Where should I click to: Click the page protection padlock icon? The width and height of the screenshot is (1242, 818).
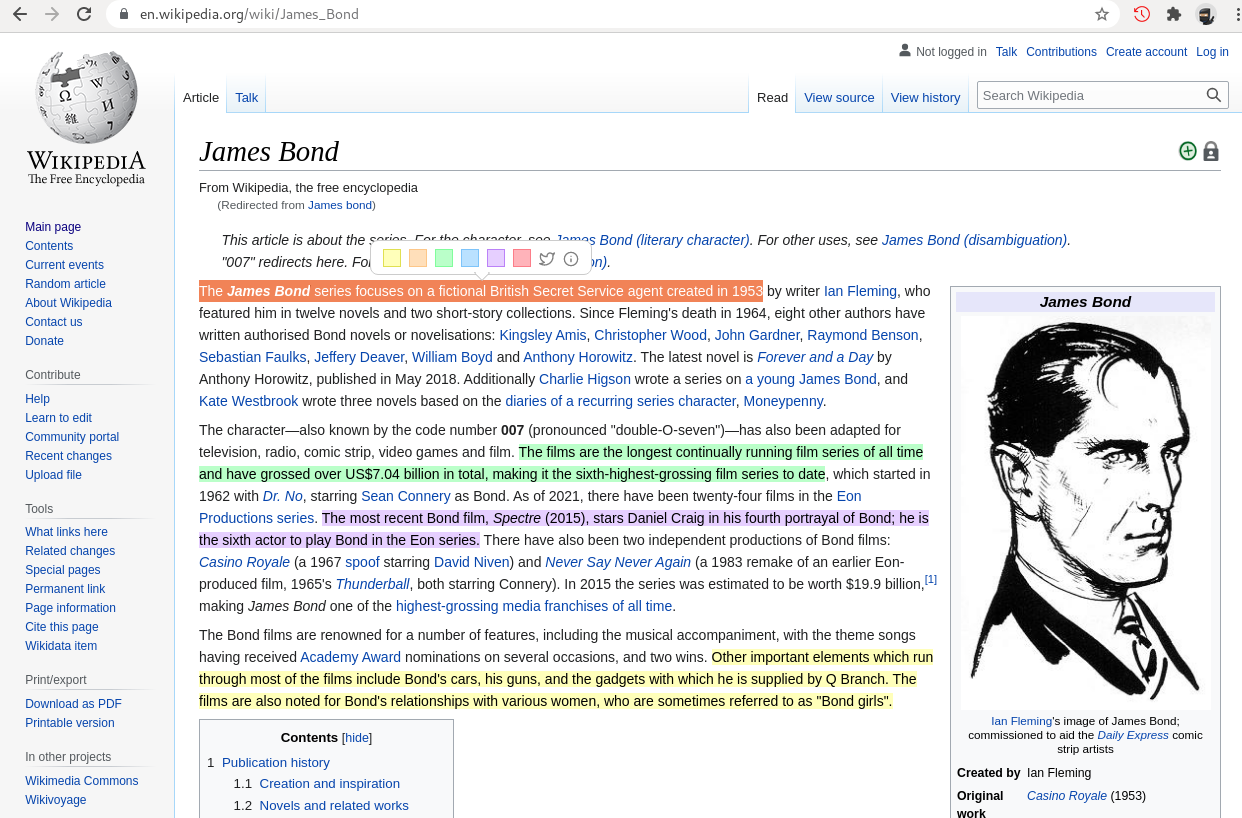click(1211, 152)
